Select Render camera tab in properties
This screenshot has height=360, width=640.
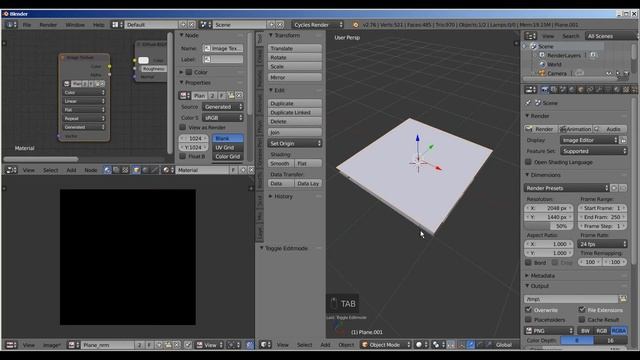(545, 89)
